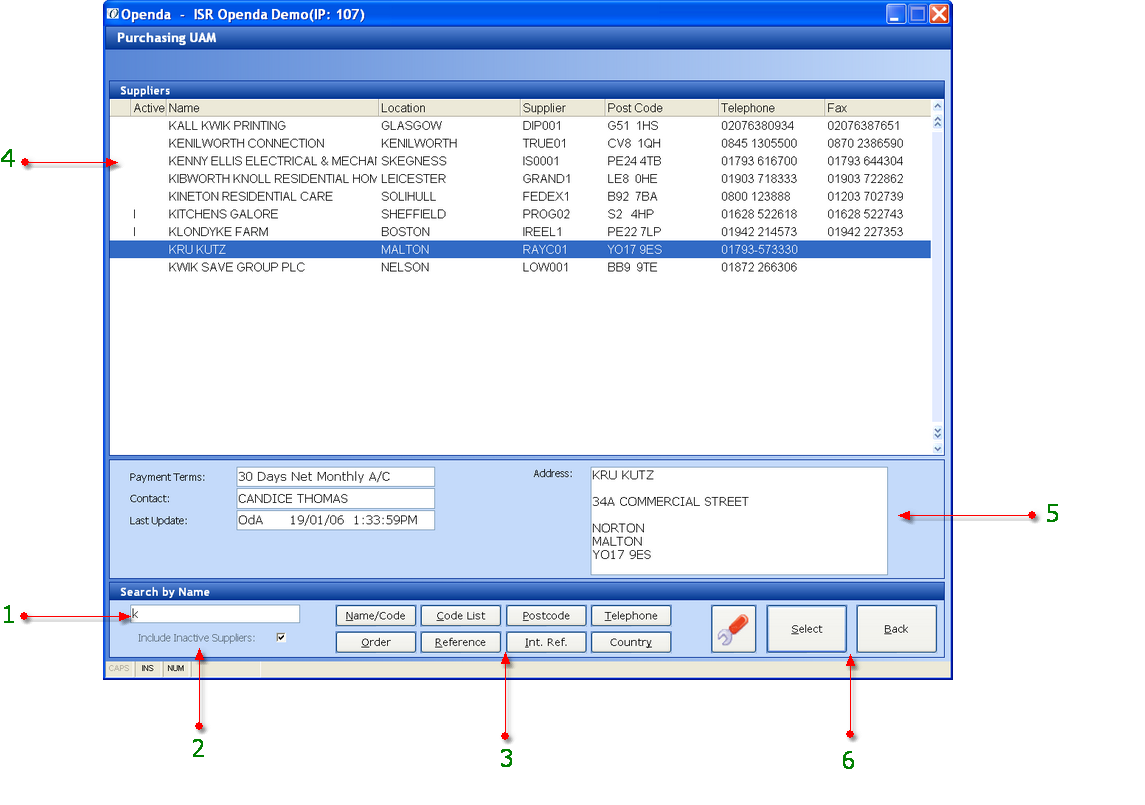The image size is (1145, 805).
Task: Click the wrench tools icon button
Action: tap(733, 629)
